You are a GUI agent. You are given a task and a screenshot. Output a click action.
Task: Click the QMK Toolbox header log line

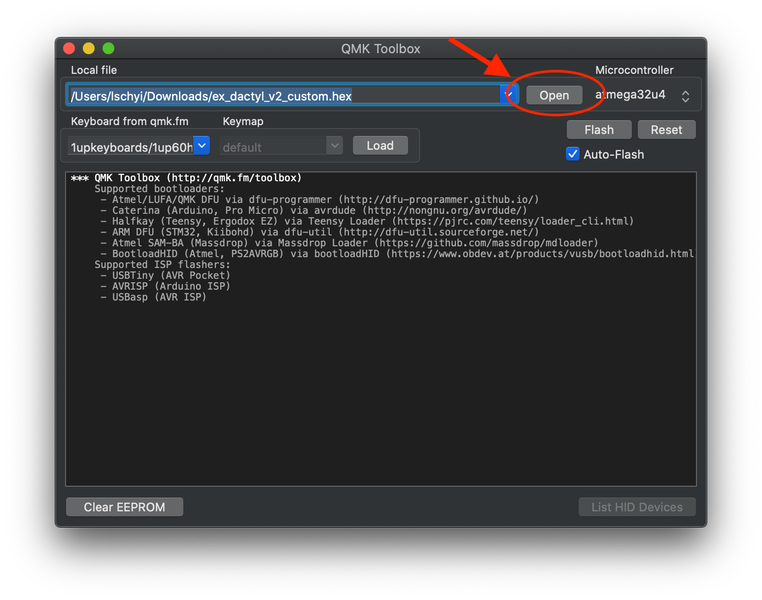pos(186,178)
